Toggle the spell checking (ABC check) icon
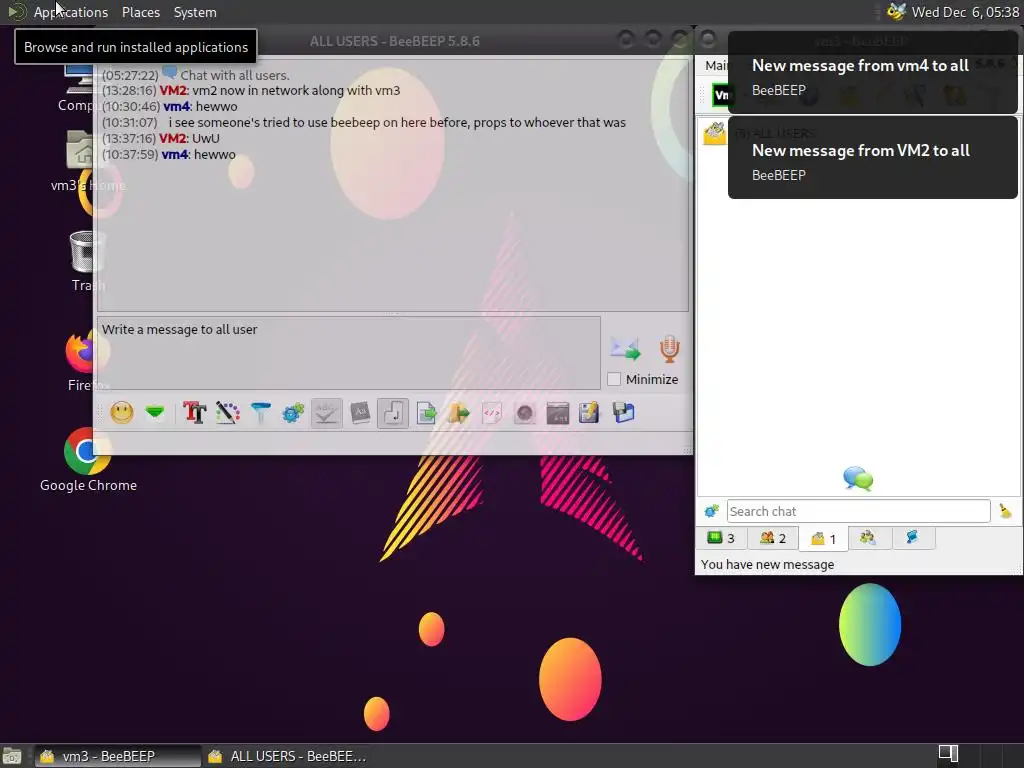1024x768 pixels. coord(326,413)
